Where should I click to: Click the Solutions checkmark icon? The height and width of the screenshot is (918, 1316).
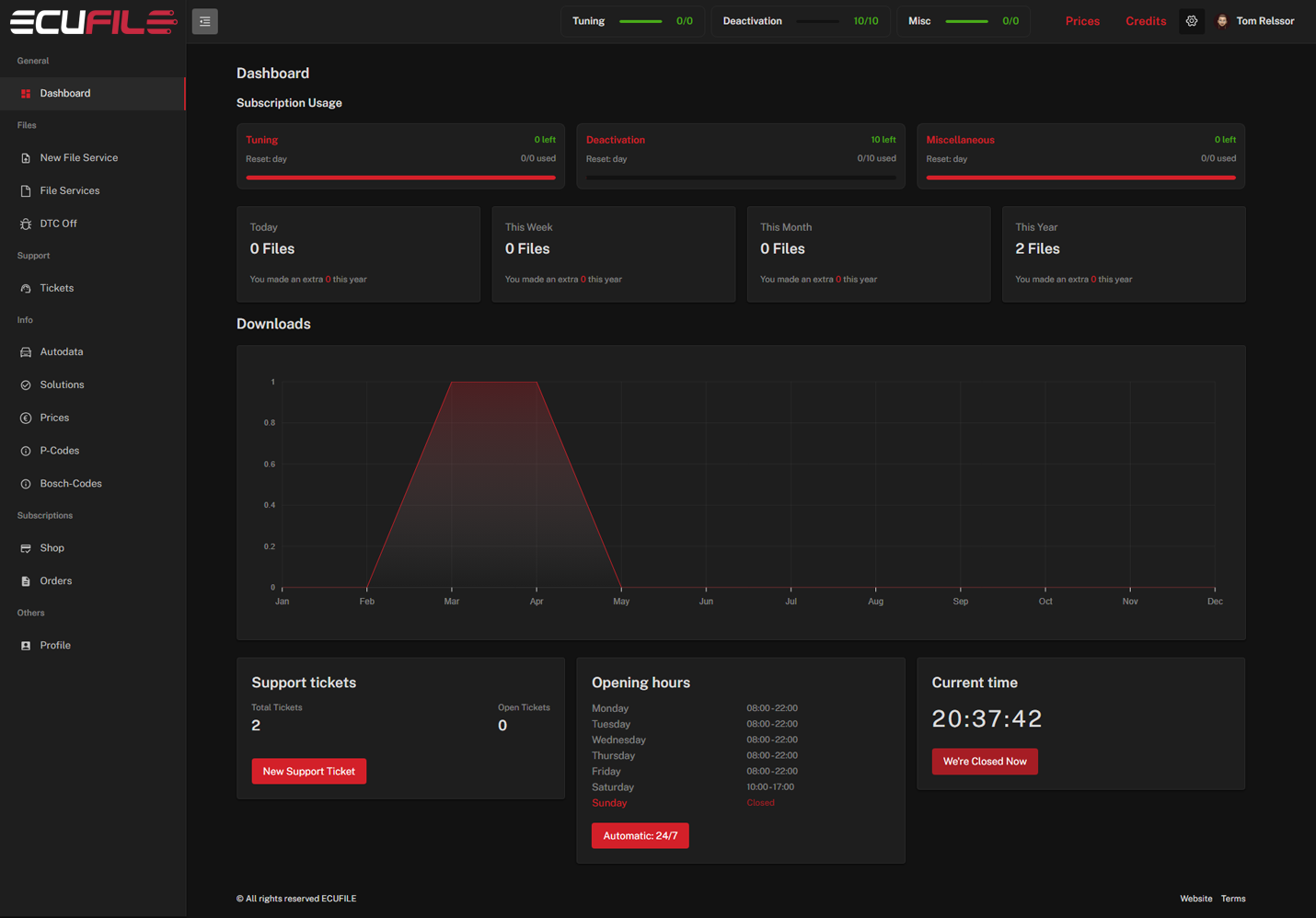coord(26,385)
